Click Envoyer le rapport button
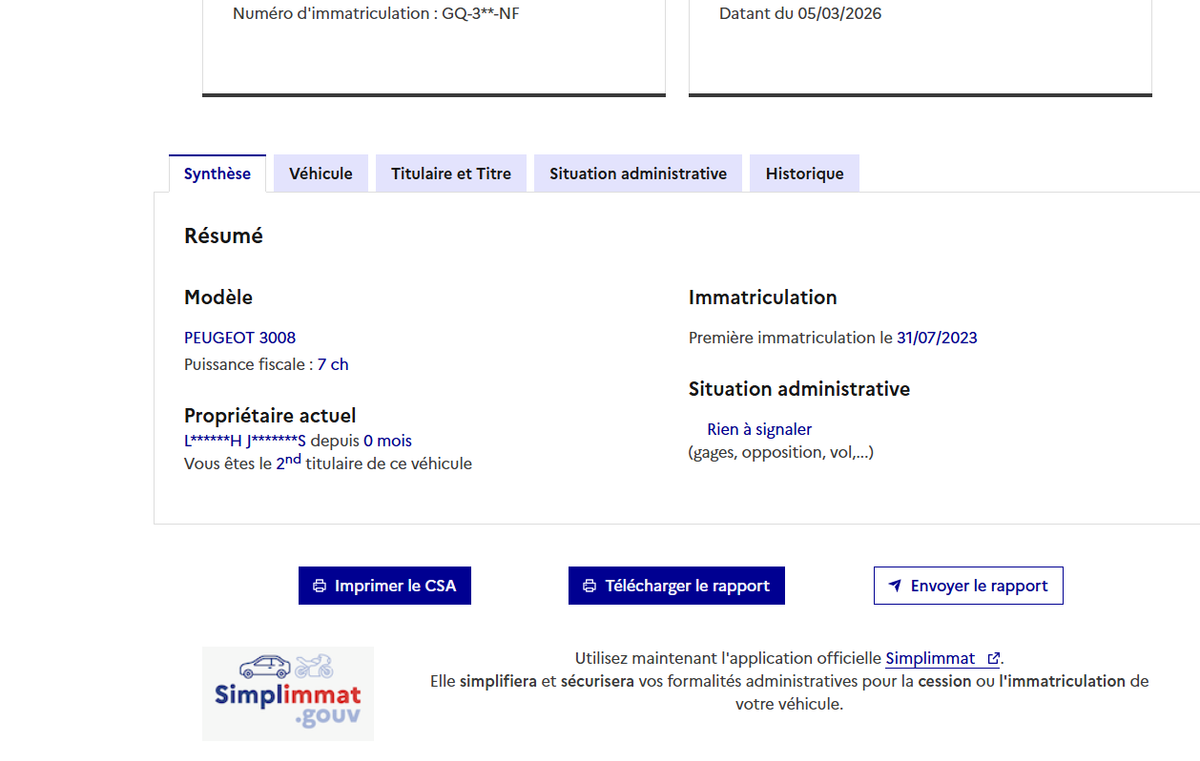 [x=968, y=586]
